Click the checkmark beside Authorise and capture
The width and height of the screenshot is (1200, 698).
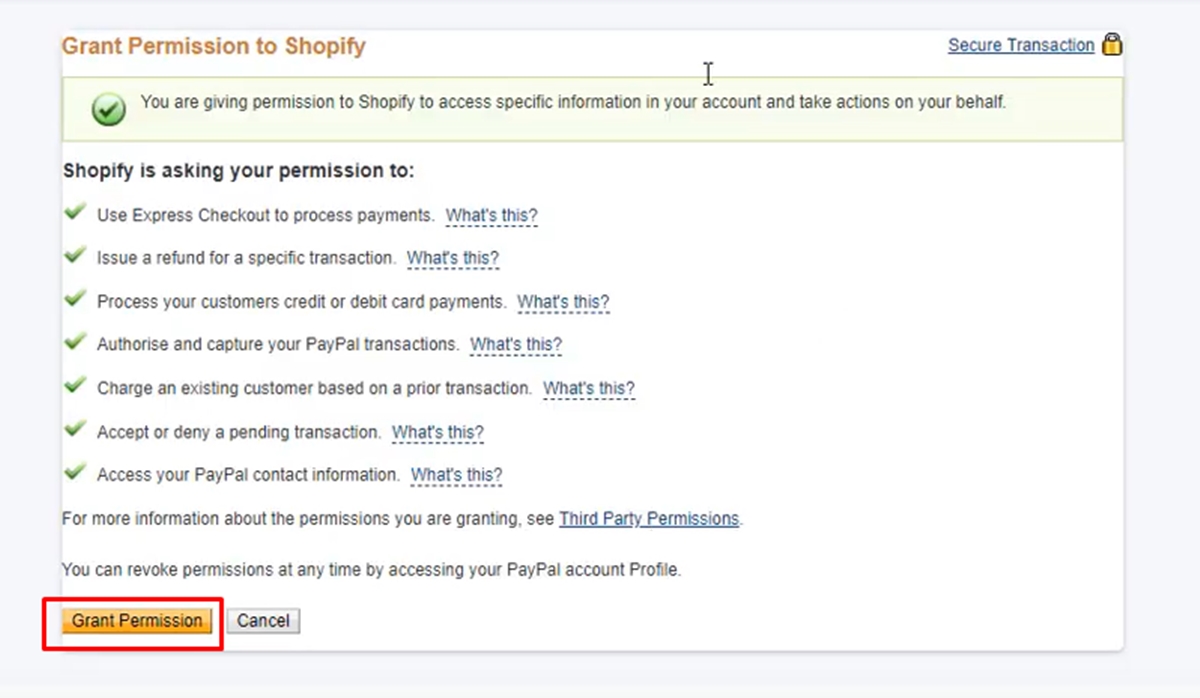point(75,342)
